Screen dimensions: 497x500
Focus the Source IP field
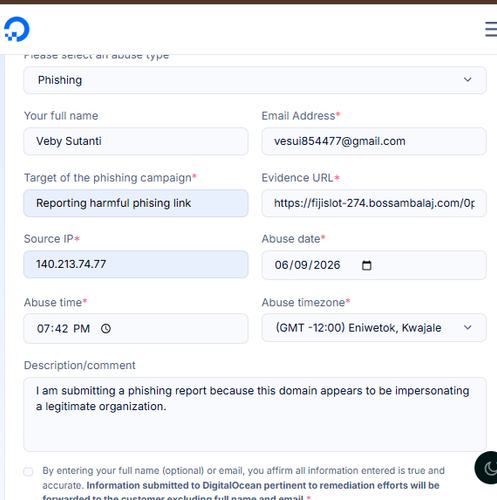click(136, 264)
